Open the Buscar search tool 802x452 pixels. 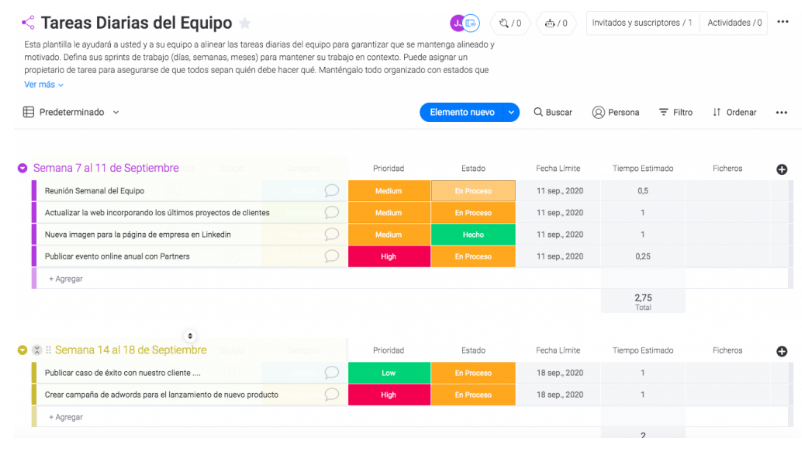point(552,112)
